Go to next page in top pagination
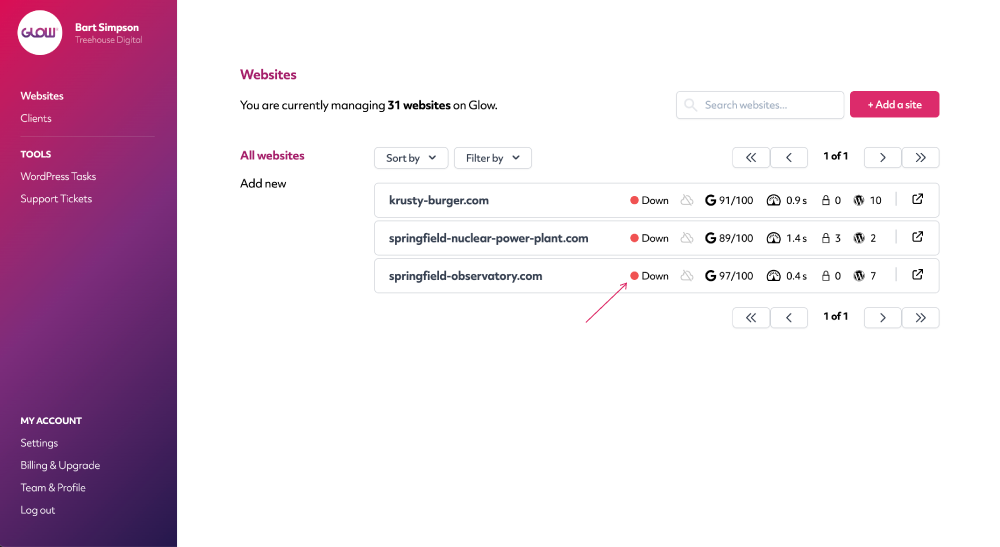Viewport: 1000px width, 547px height. pos(883,157)
